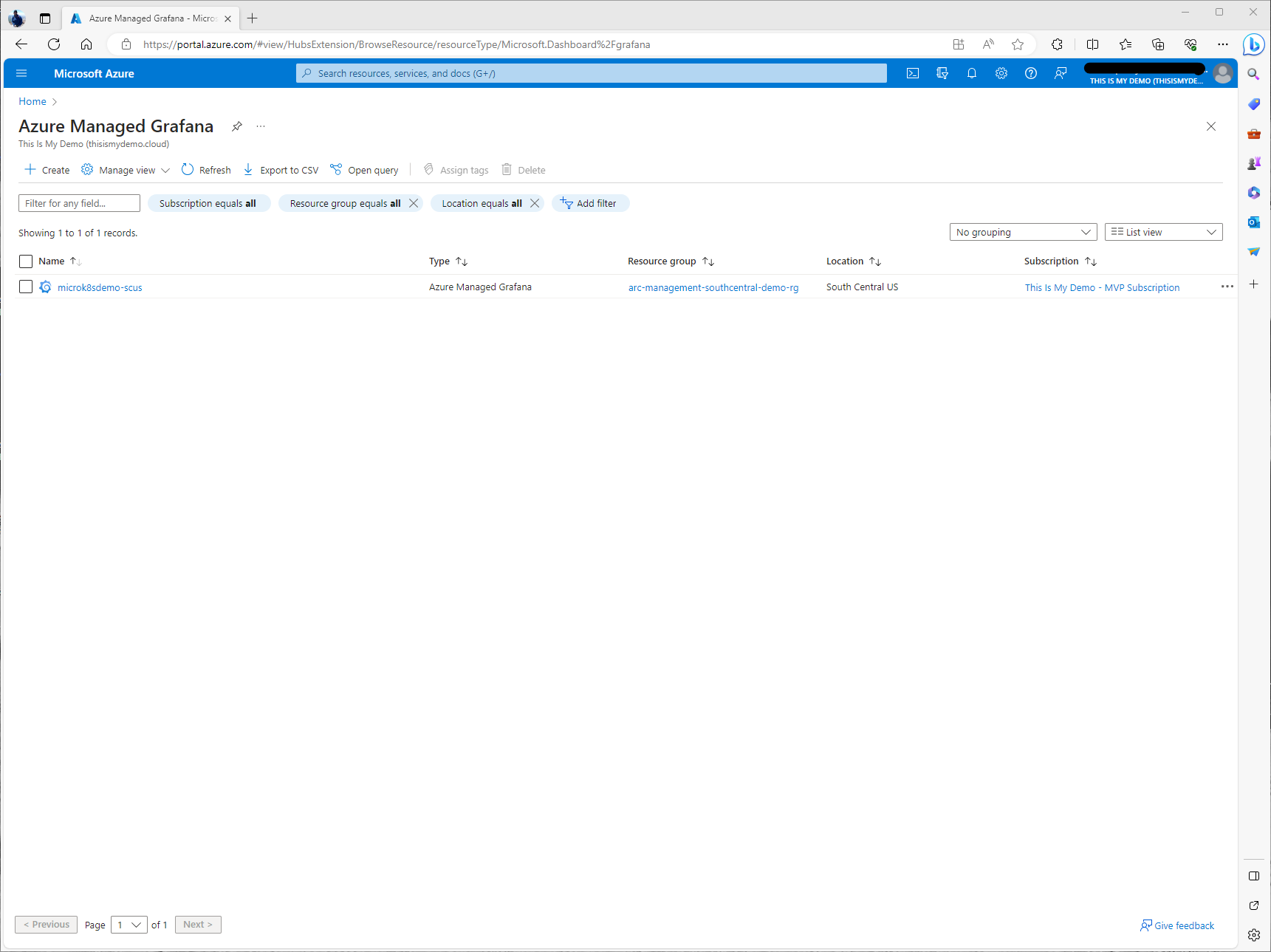Open Azure Cloud Shell icon
The height and width of the screenshot is (952, 1271).
coord(913,73)
